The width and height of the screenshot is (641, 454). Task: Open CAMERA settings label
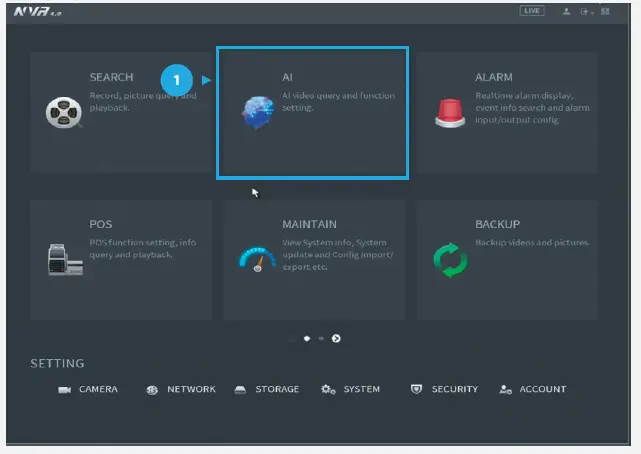tap(98, 389)
